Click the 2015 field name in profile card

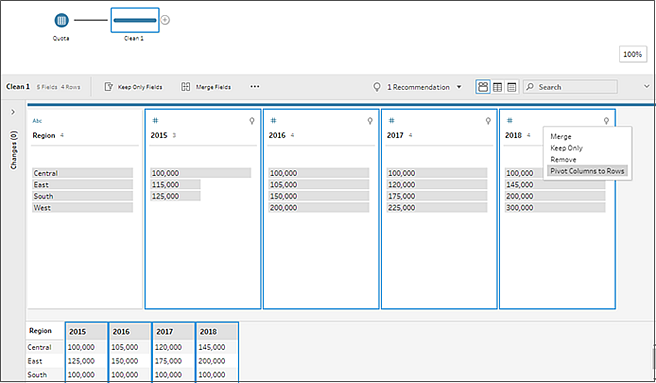coord(159,135)
